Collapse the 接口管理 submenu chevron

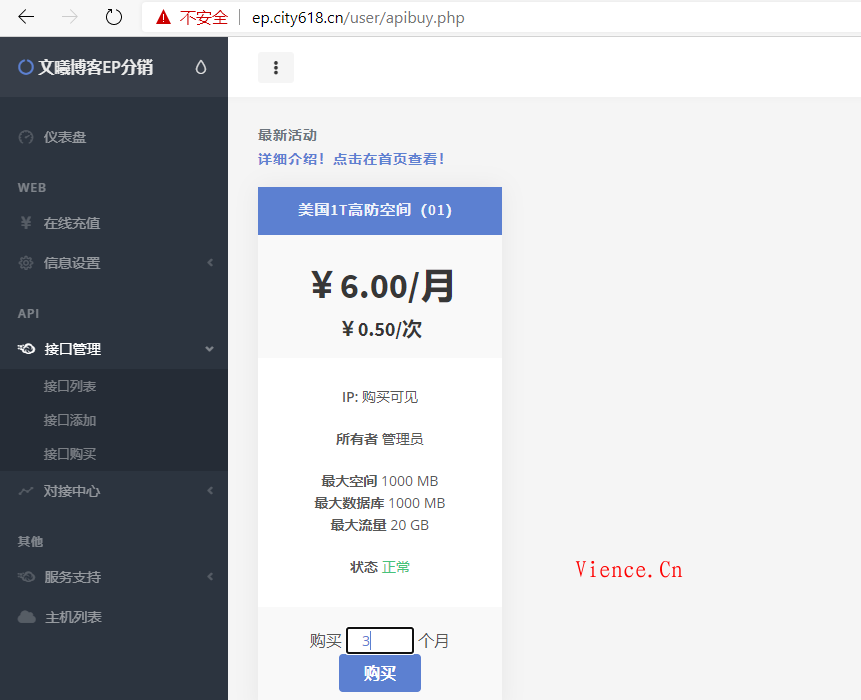(210, 349)
